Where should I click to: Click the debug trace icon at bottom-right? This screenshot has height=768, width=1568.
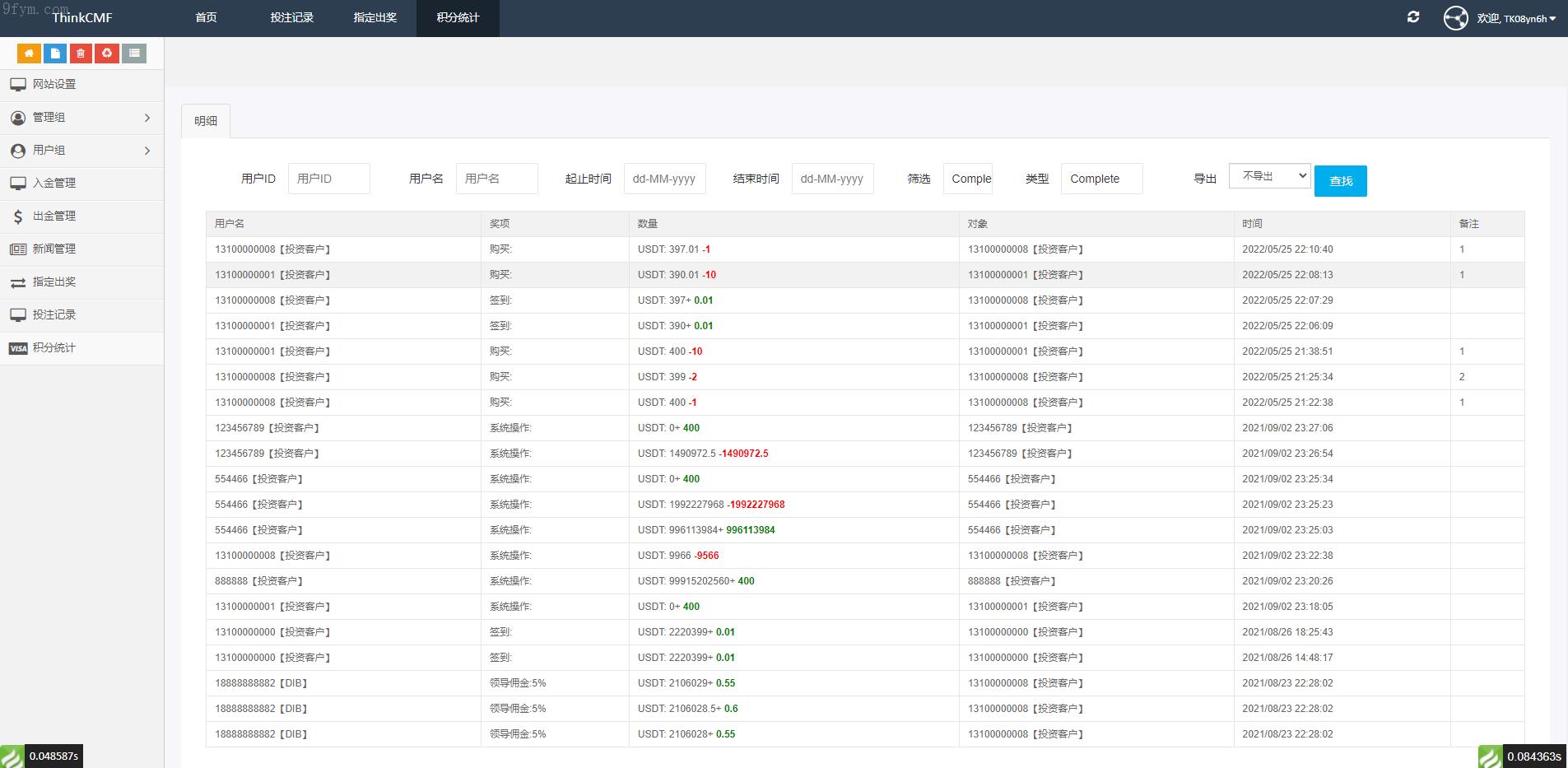click(x=1490, y=756)
